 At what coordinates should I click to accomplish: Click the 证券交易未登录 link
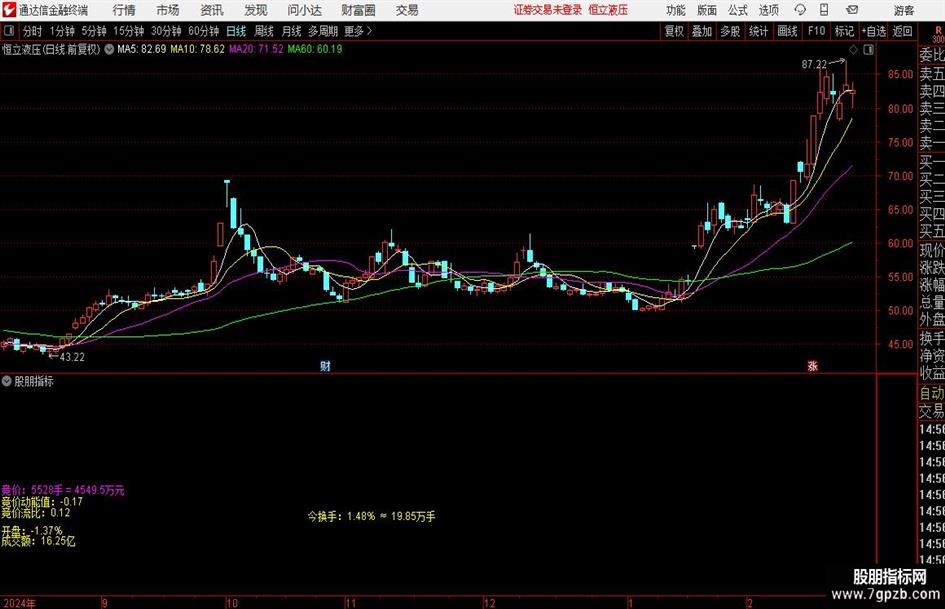(548, 10)
